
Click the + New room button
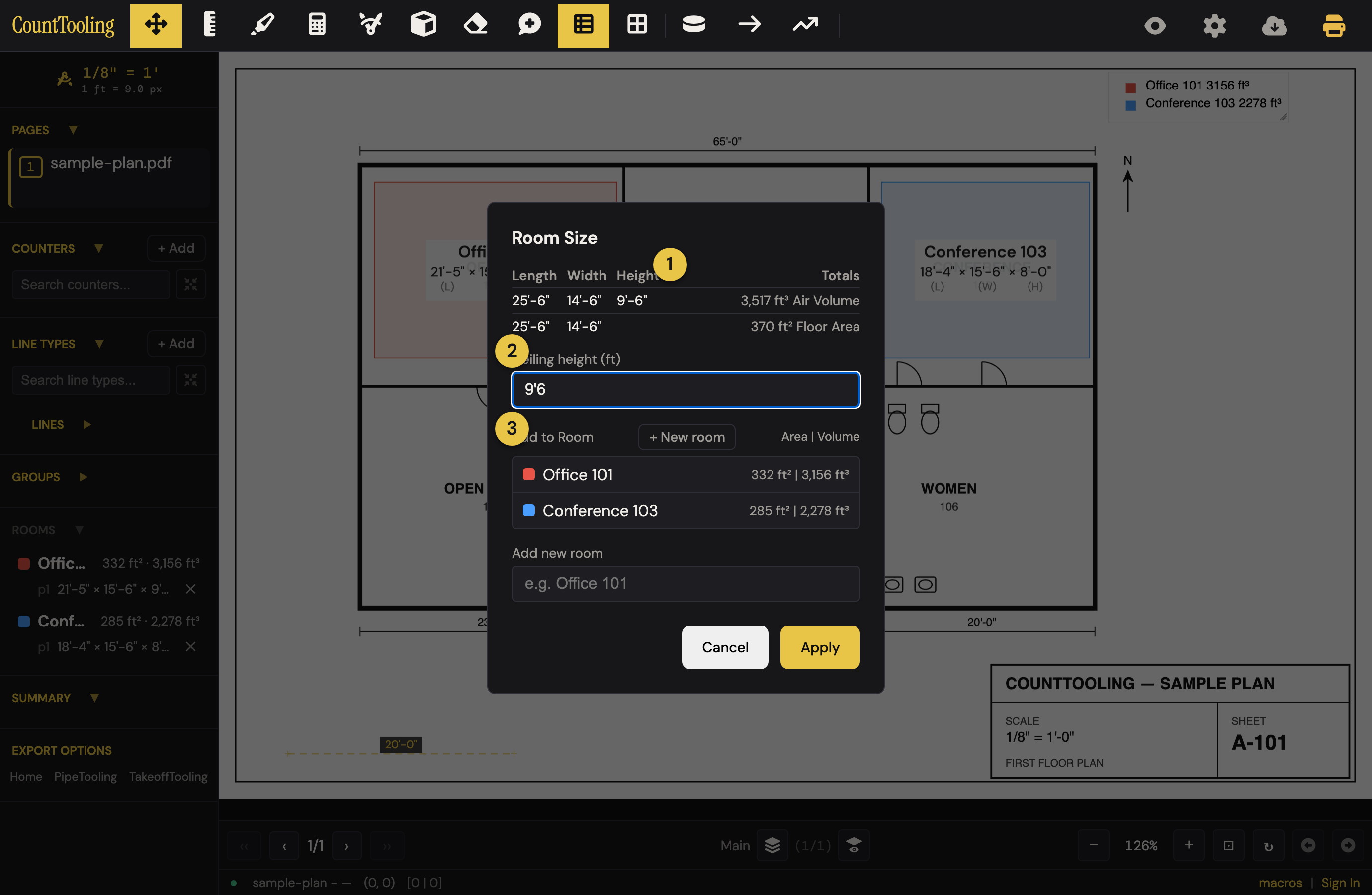(686, 437)
